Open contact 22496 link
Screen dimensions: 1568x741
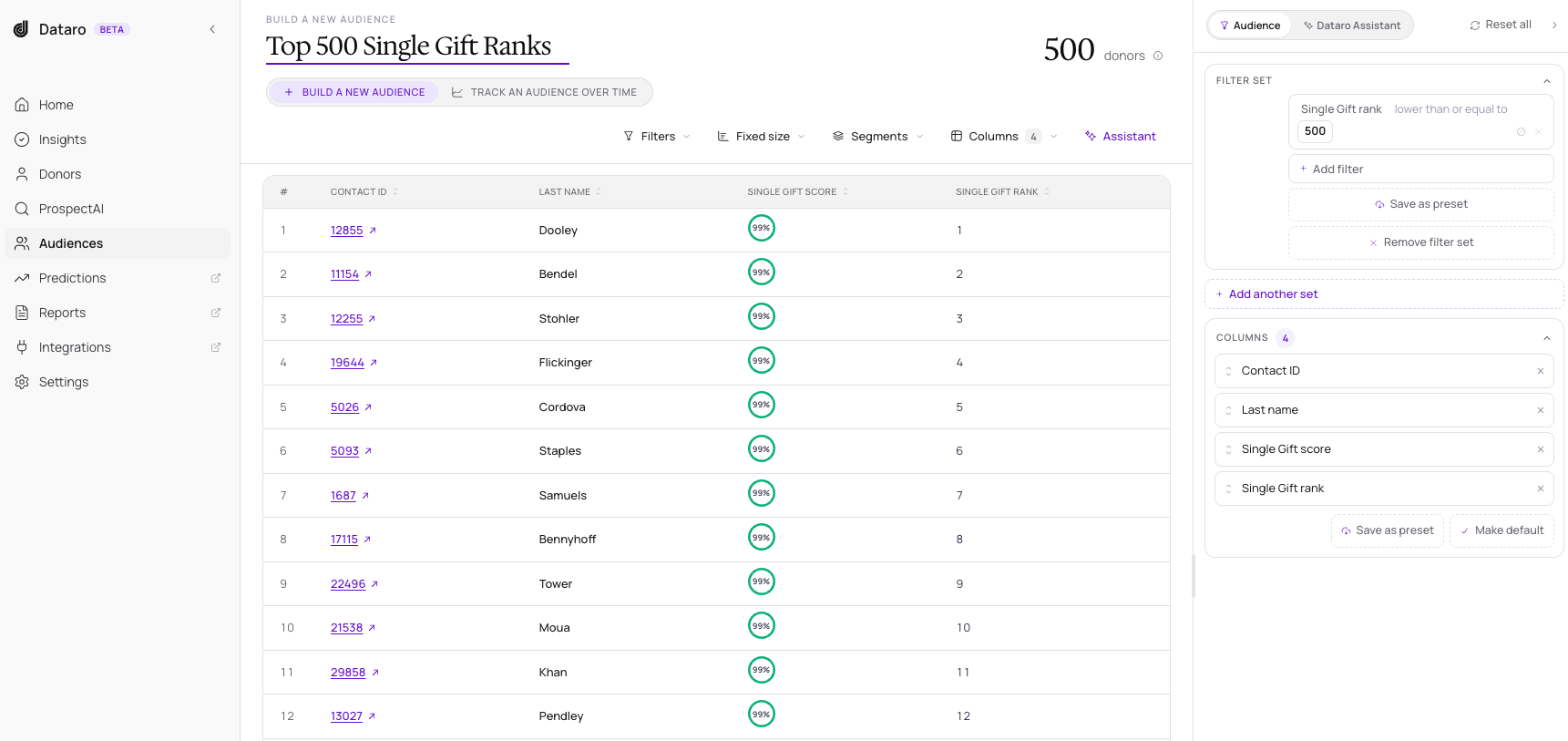[348, 584]
